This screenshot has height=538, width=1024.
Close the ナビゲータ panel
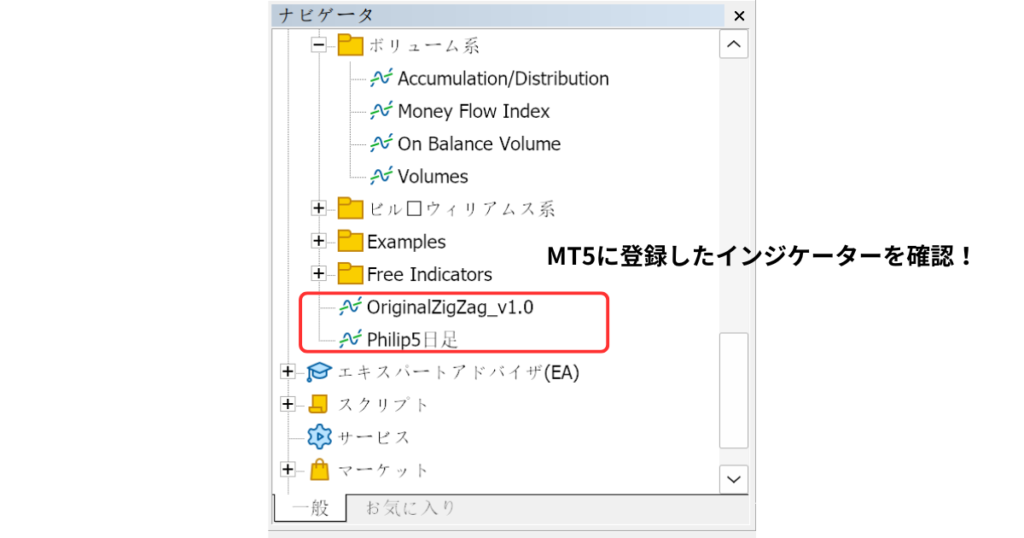(739, 16)
